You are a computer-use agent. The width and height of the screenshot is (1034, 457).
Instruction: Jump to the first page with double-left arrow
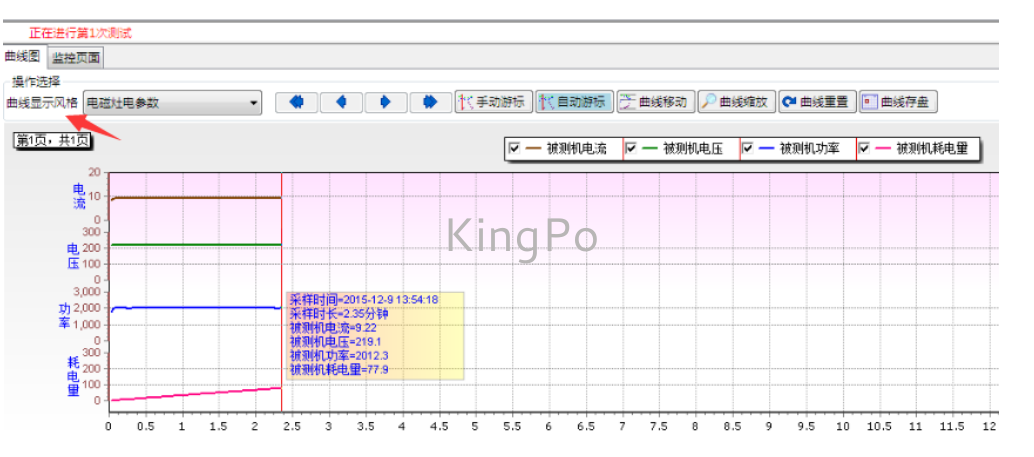297,102
